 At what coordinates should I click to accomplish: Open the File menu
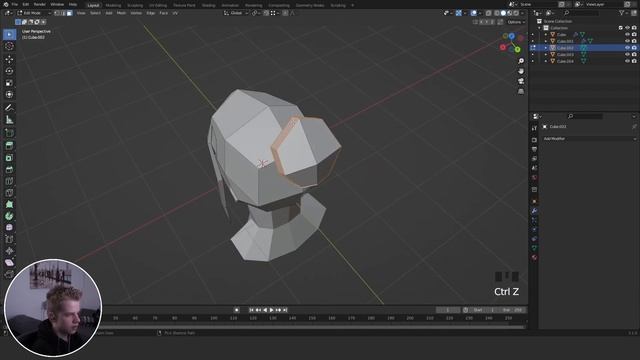tap(15, 4)
